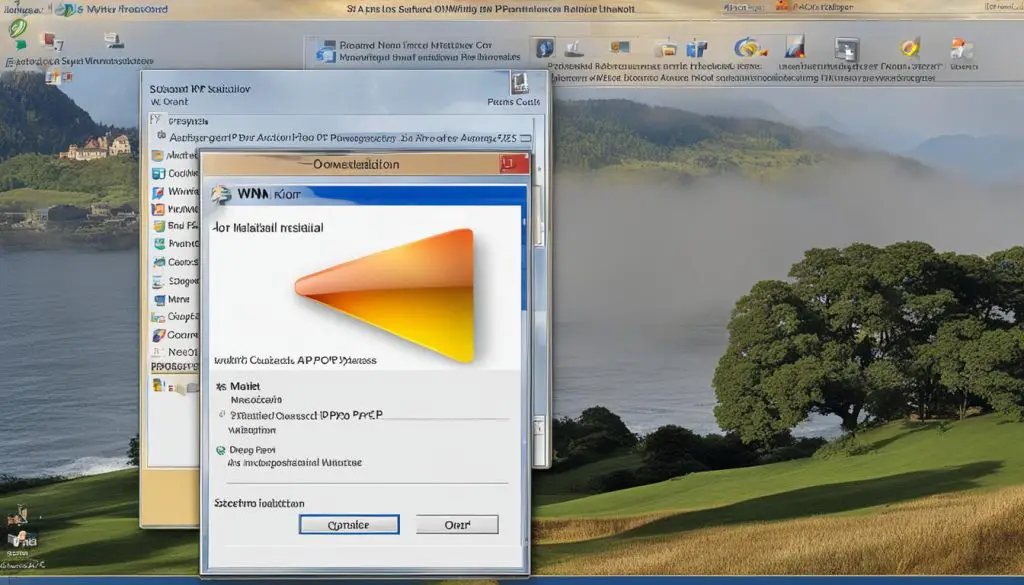The image size is (1024, 585).
Task: Select the 'Coom' colorful list item icon
Action: [x=159, y=335]
